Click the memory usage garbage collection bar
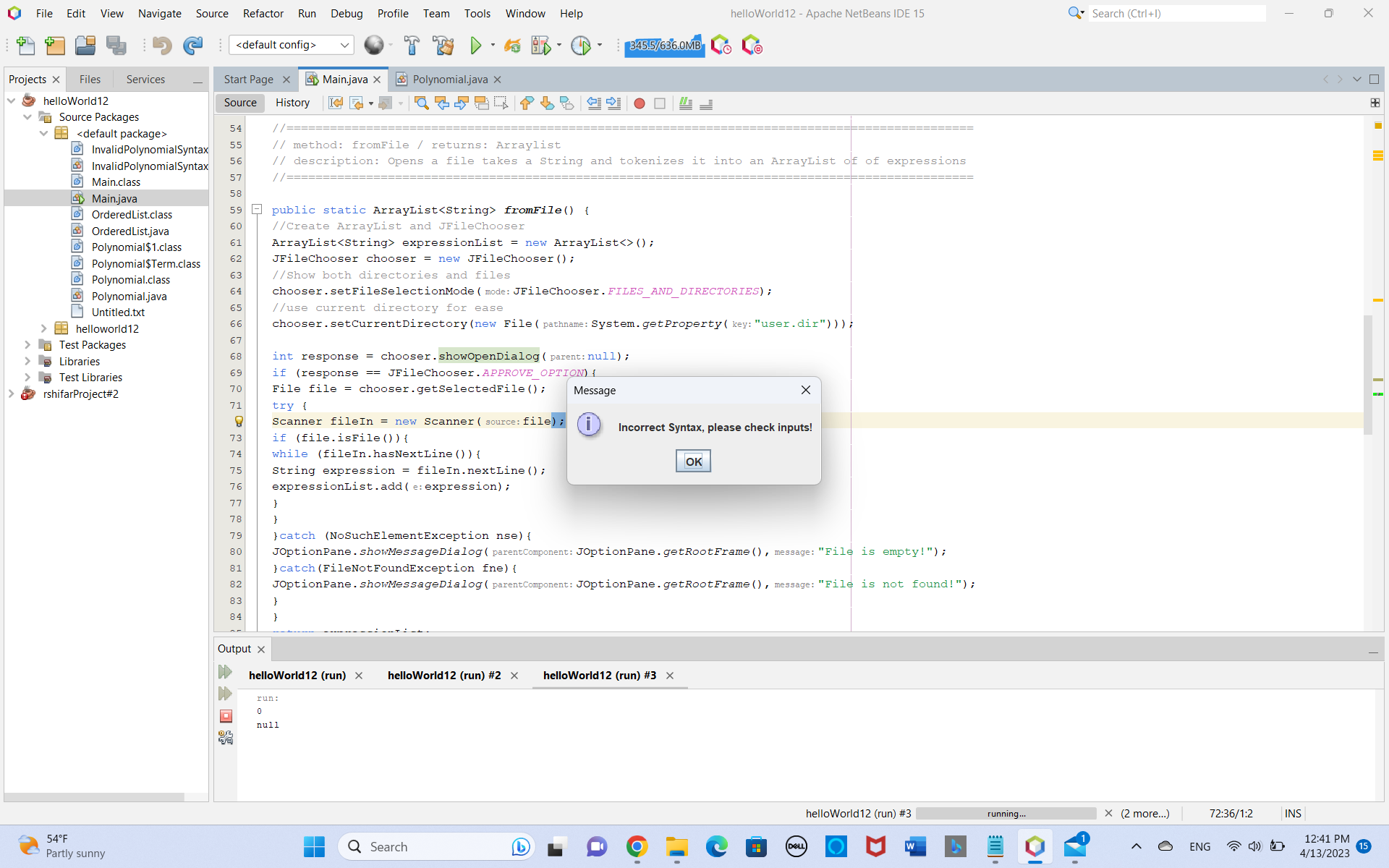 click(x=664, y=46)
